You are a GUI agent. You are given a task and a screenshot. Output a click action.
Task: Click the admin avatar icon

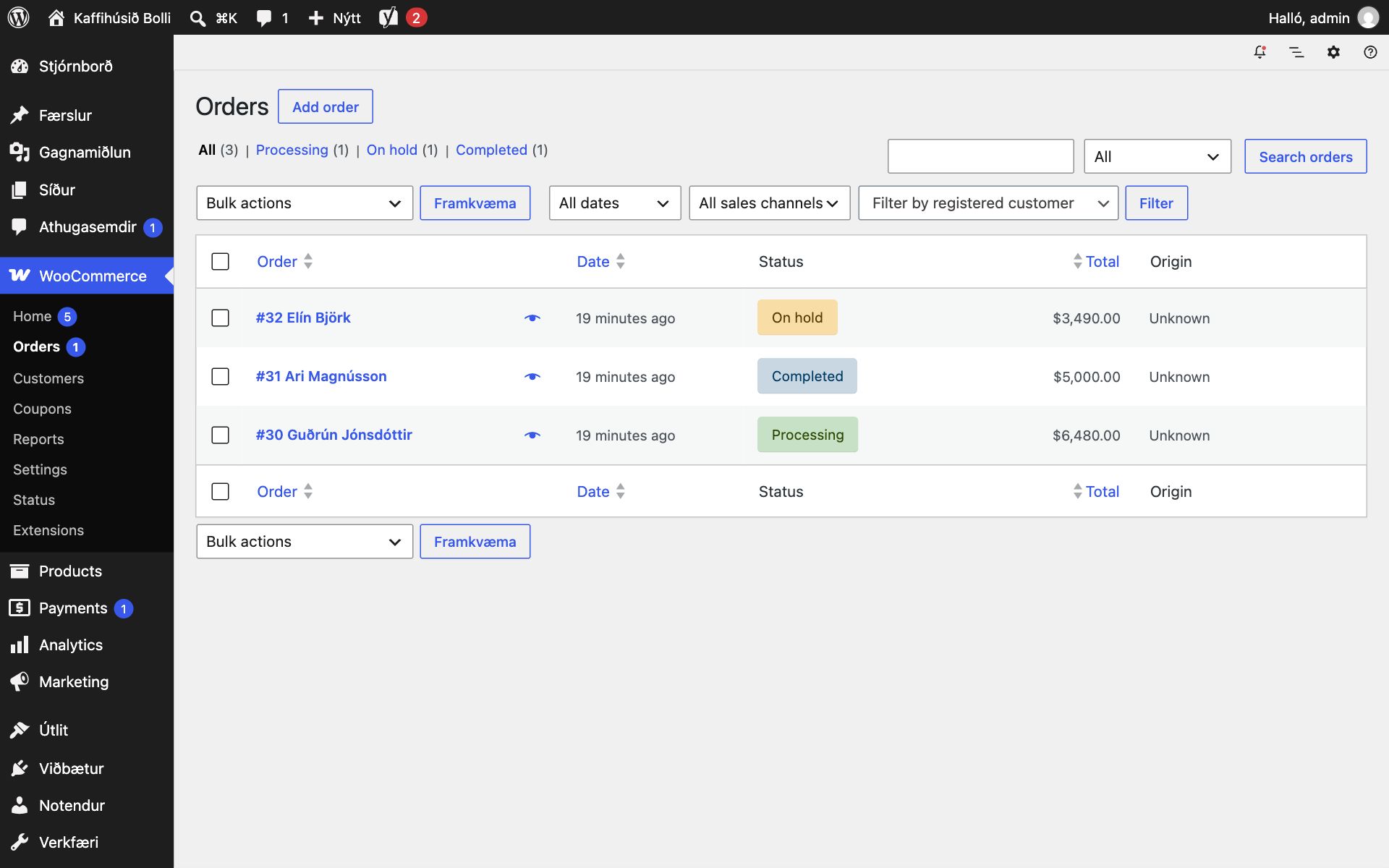pyautogui.click(x=1368, y=17)
